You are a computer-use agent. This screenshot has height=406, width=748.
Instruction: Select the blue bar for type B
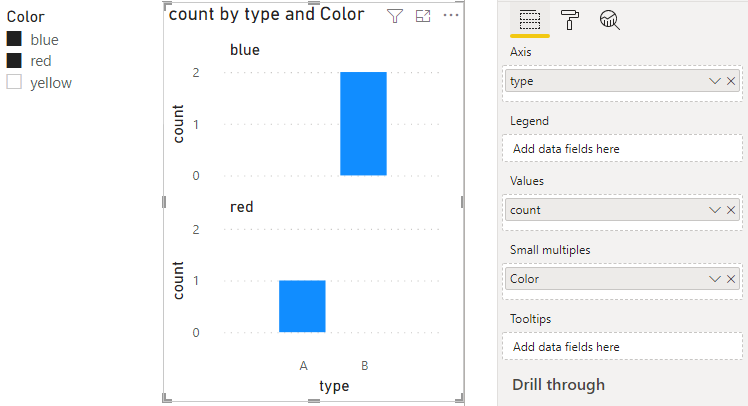[363, 124]
